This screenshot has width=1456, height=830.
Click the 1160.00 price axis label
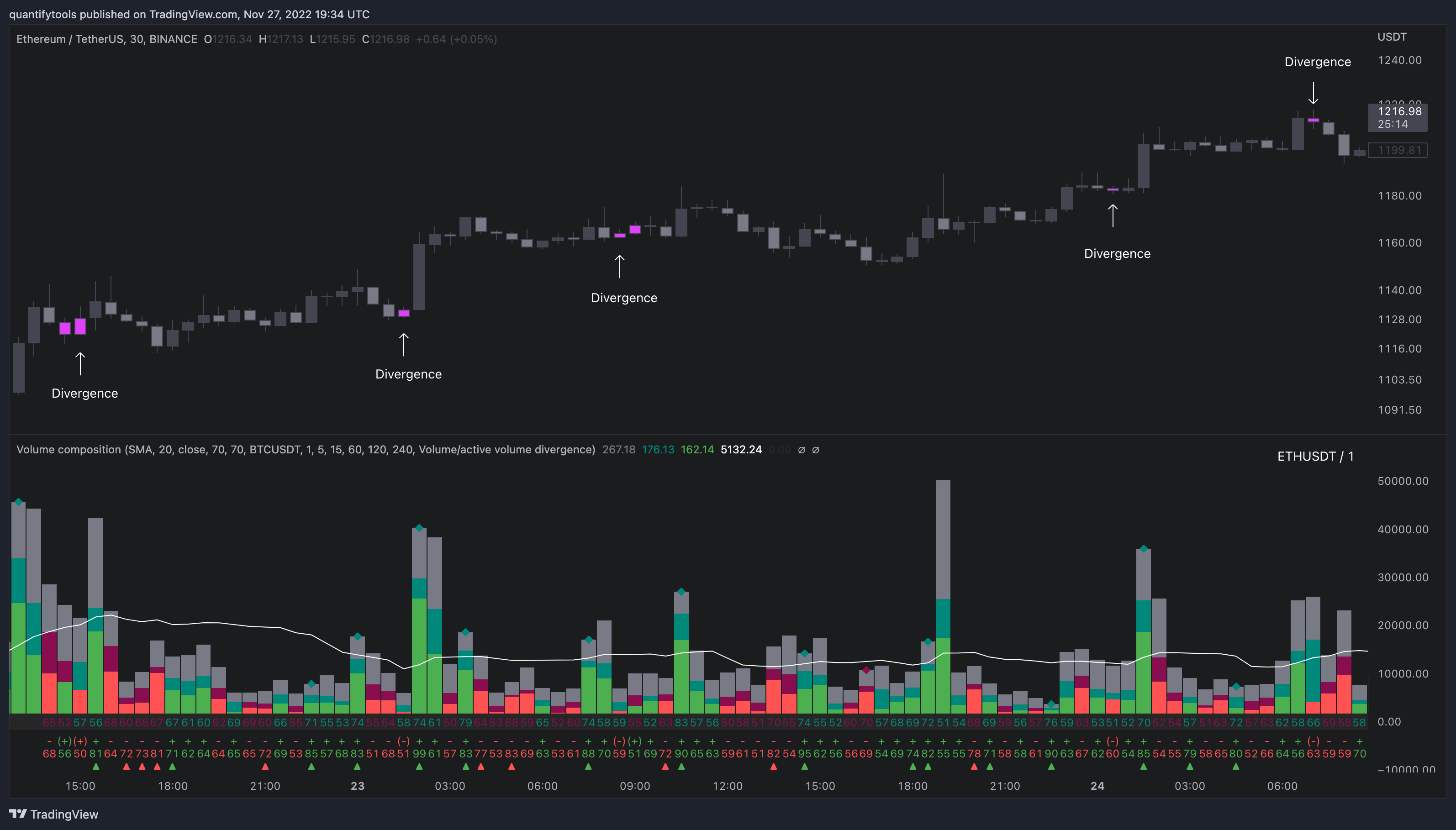1399,243
